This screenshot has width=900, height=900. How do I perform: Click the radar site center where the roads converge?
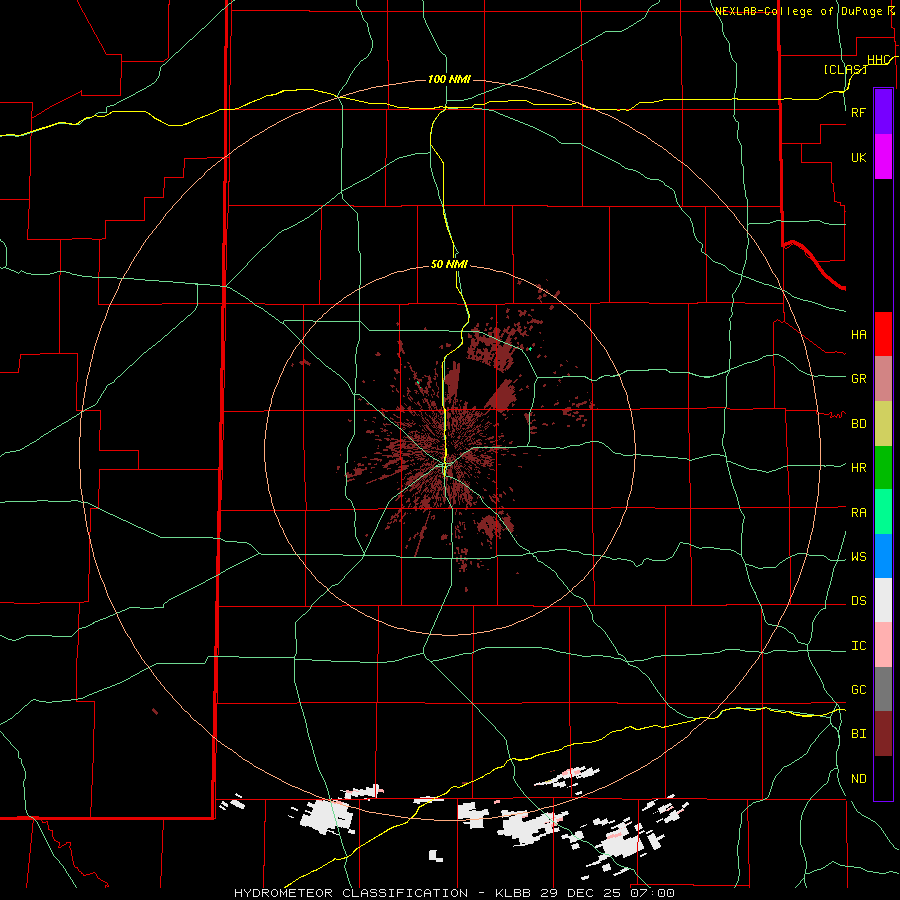click(x=445, y=464)
